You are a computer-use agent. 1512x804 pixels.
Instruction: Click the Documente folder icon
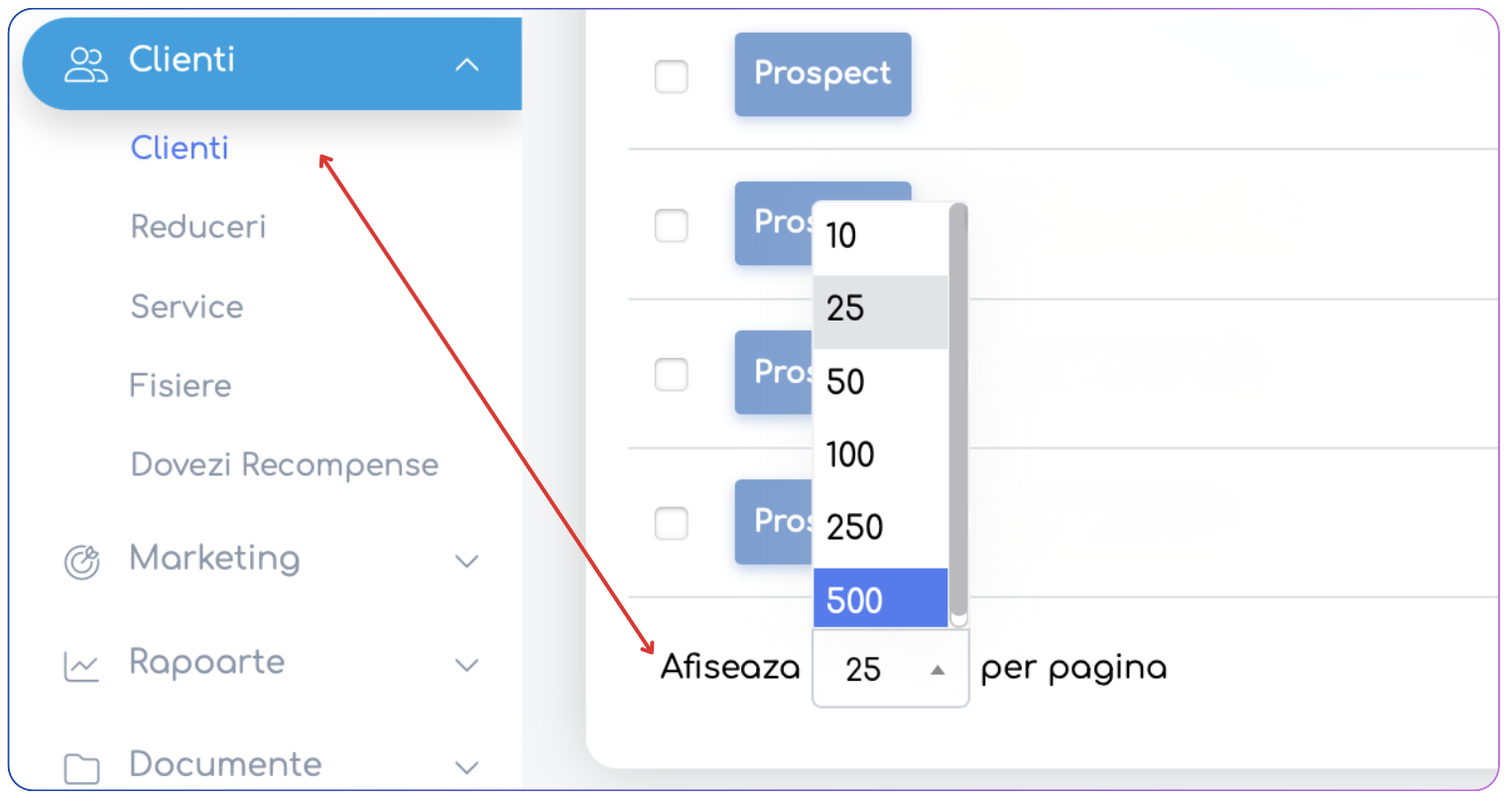81,768
